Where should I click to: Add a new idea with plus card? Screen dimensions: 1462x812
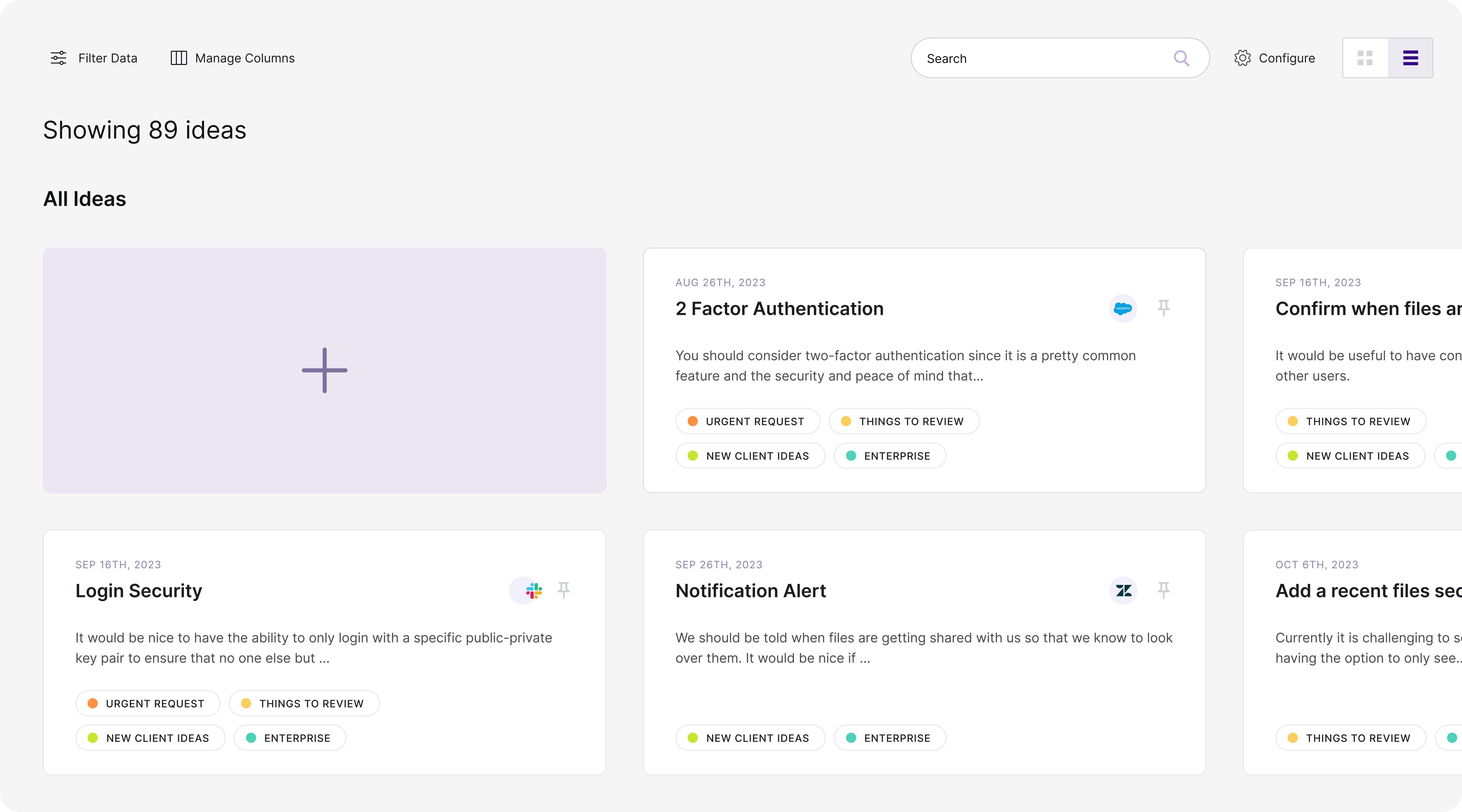click(x=325, y=370)
